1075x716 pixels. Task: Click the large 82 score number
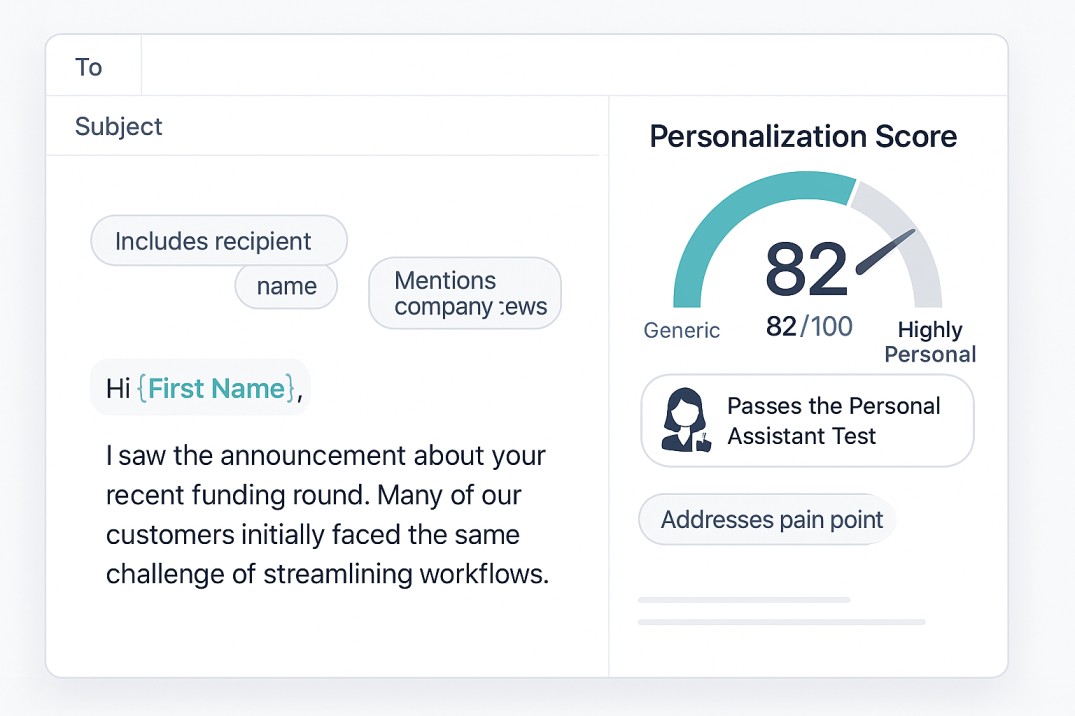point(806,269)
